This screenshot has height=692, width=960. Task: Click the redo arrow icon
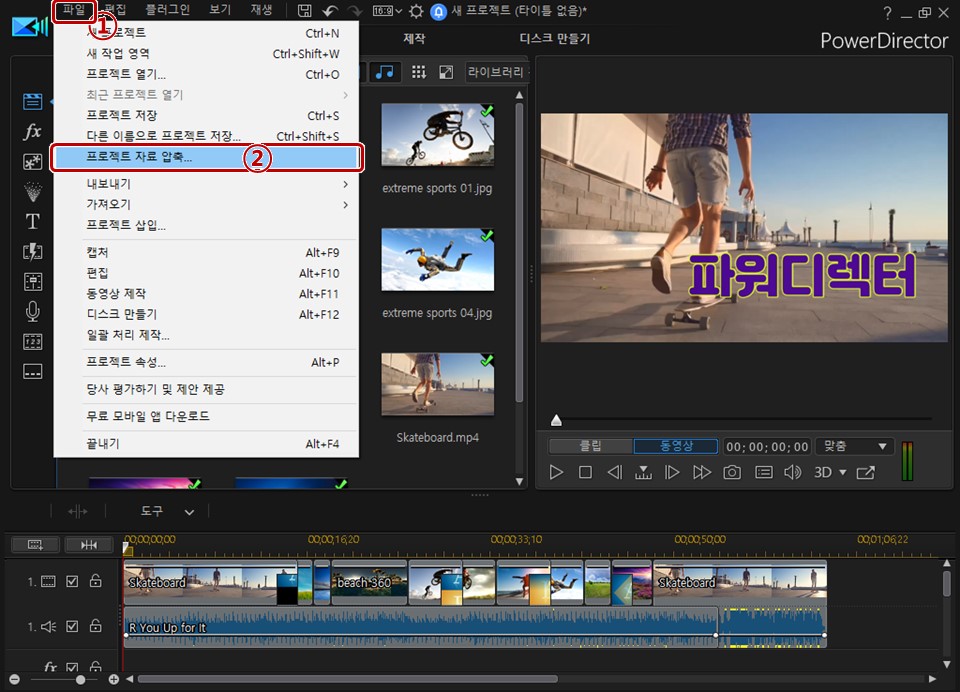tap(355, 11)
